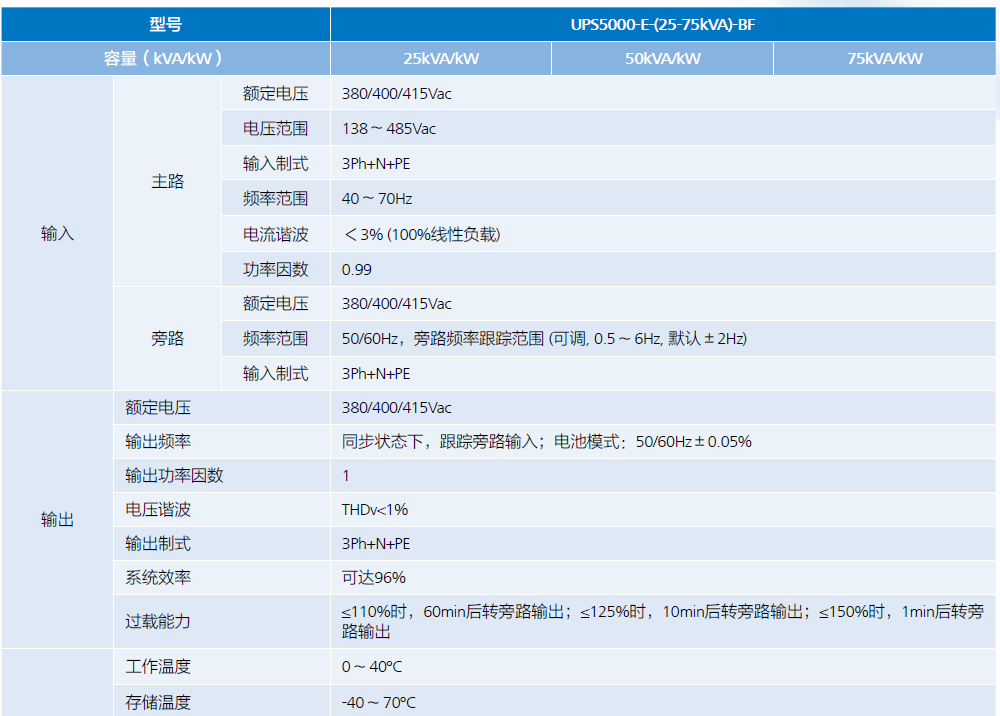Select the 频率范围 label in the 主路 rows
1000x716 pixels.
click(276, 199)
